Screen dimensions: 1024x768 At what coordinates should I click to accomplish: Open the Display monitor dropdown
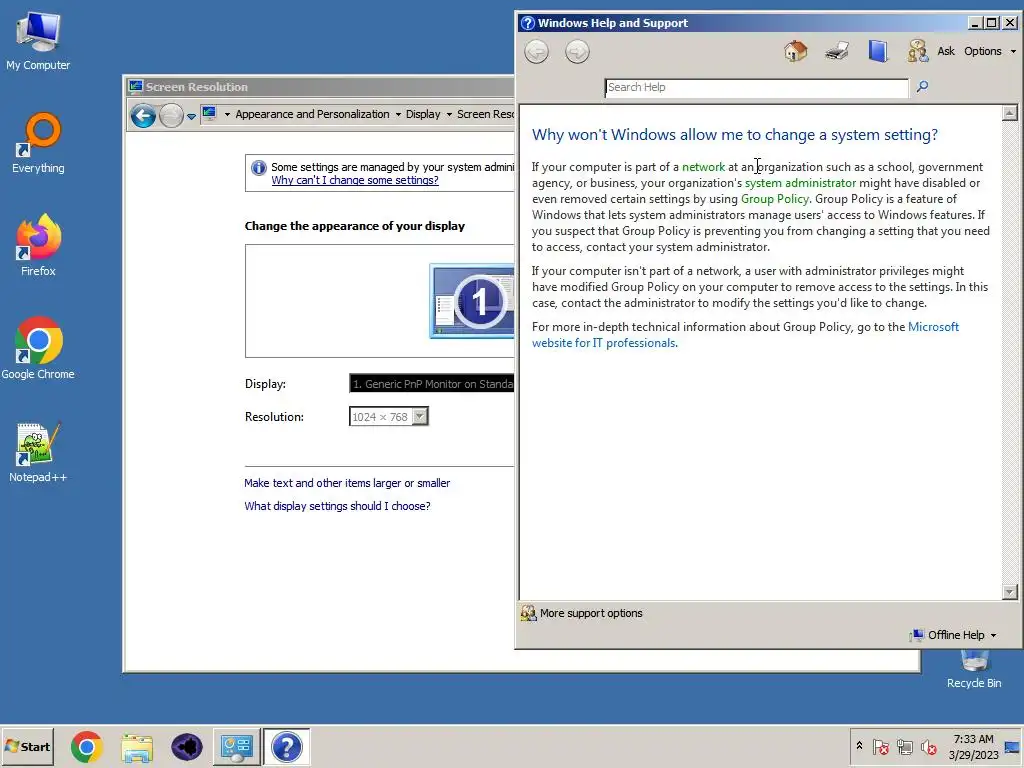point(432,384)
